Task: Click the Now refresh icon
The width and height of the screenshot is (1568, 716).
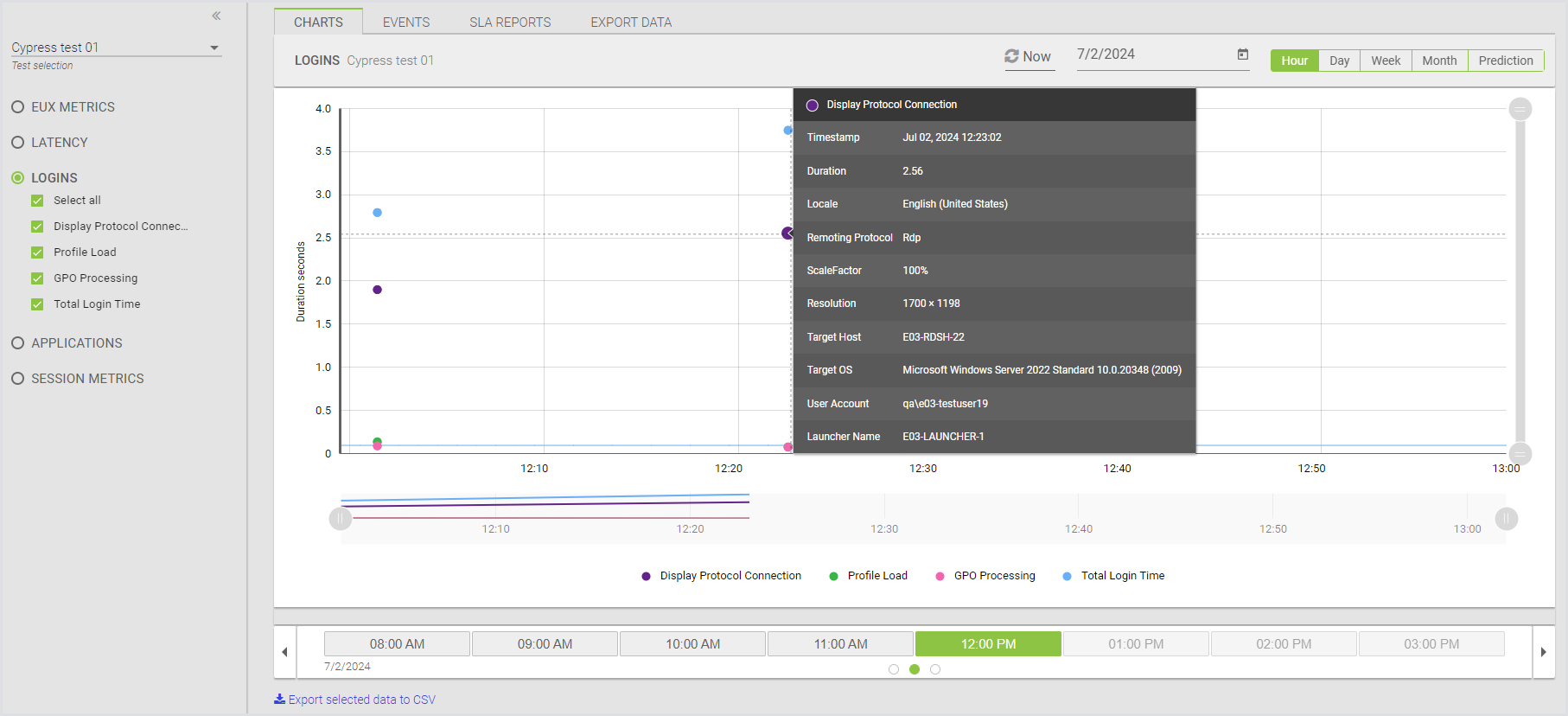Action: click(x=1011, y=56)
